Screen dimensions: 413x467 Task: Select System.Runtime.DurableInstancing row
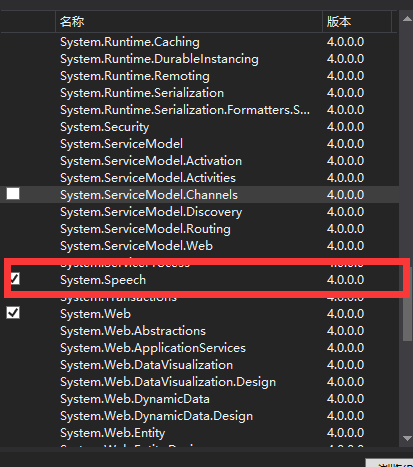tap(199, 59)
